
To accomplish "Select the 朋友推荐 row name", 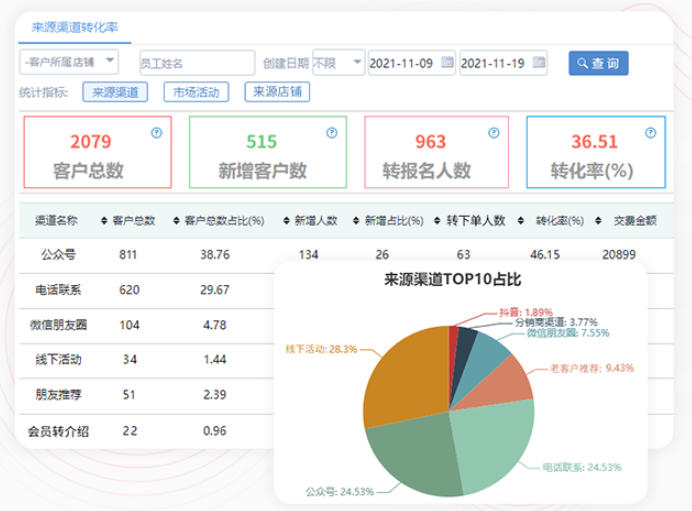I will 58,394.
